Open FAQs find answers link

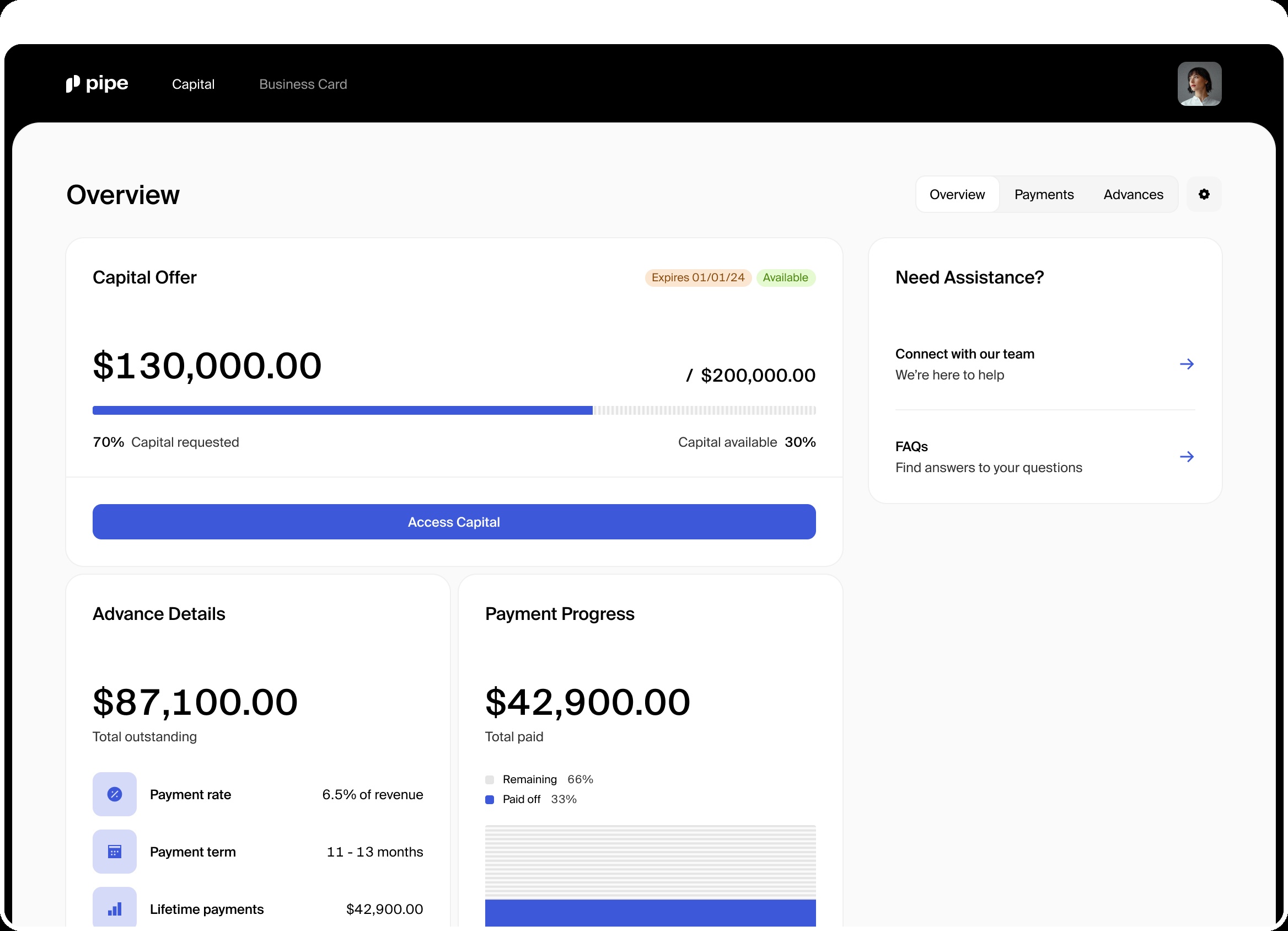tap(1045, 457)
